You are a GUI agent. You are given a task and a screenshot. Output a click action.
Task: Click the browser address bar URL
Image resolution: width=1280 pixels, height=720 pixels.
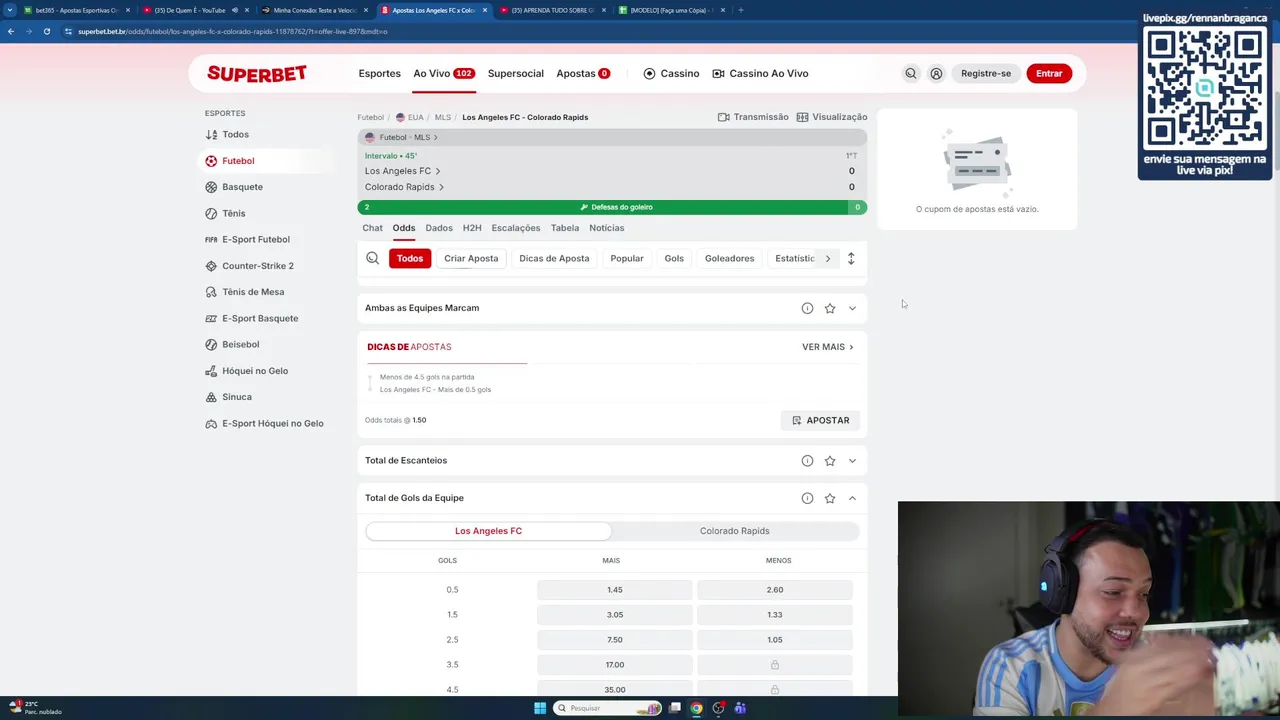tap(232, 31)
